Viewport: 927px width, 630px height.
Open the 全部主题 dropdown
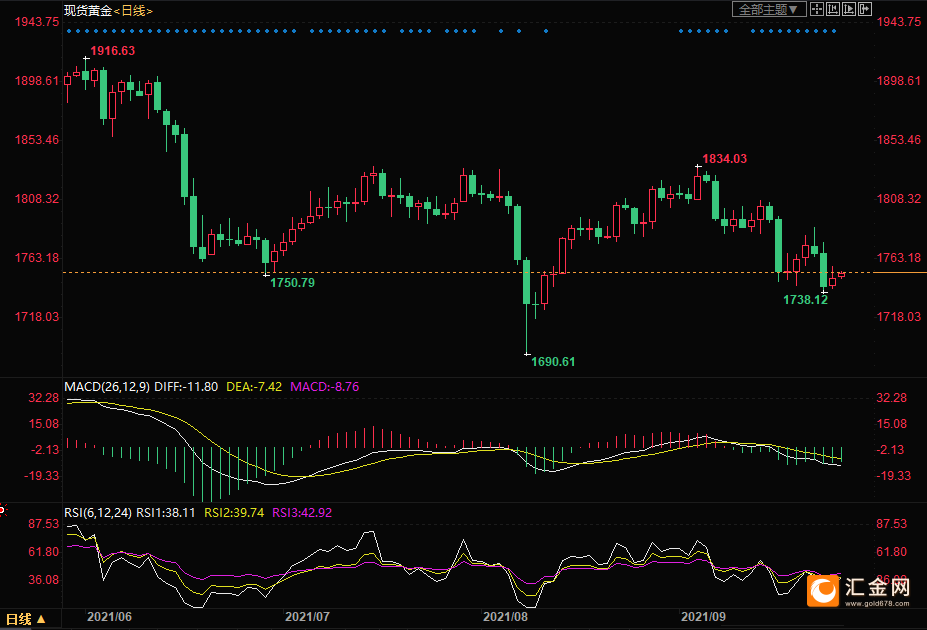point(769,9)
